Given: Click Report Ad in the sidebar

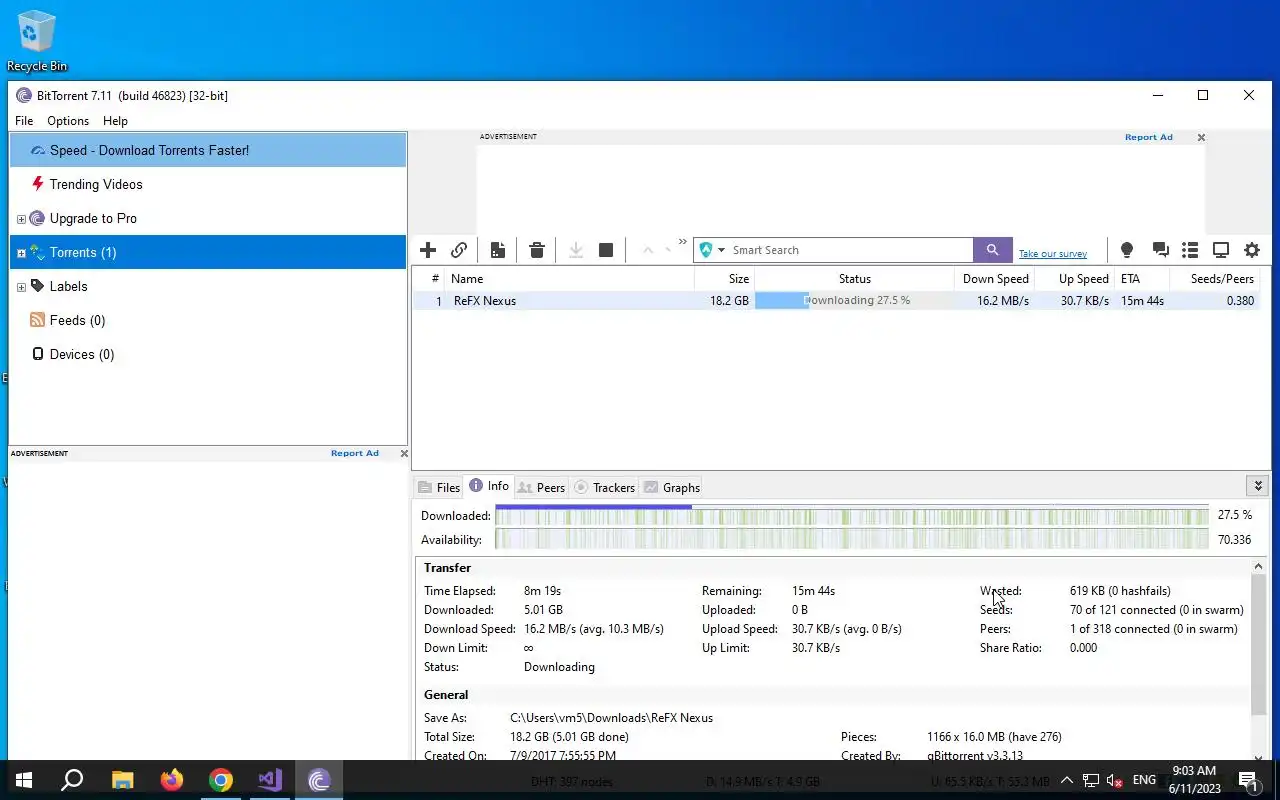Looking at the screenshot, I should pos(355,453).
